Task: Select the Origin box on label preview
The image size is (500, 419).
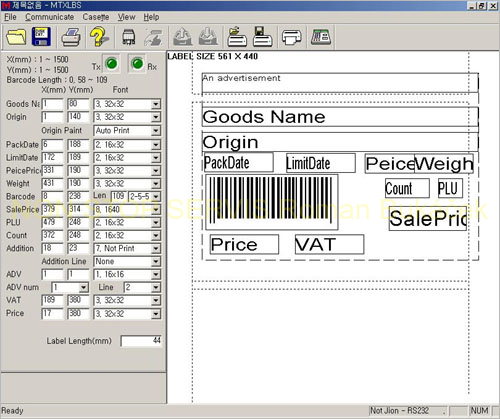Action: pyautogui.click(x=340, y=142)
